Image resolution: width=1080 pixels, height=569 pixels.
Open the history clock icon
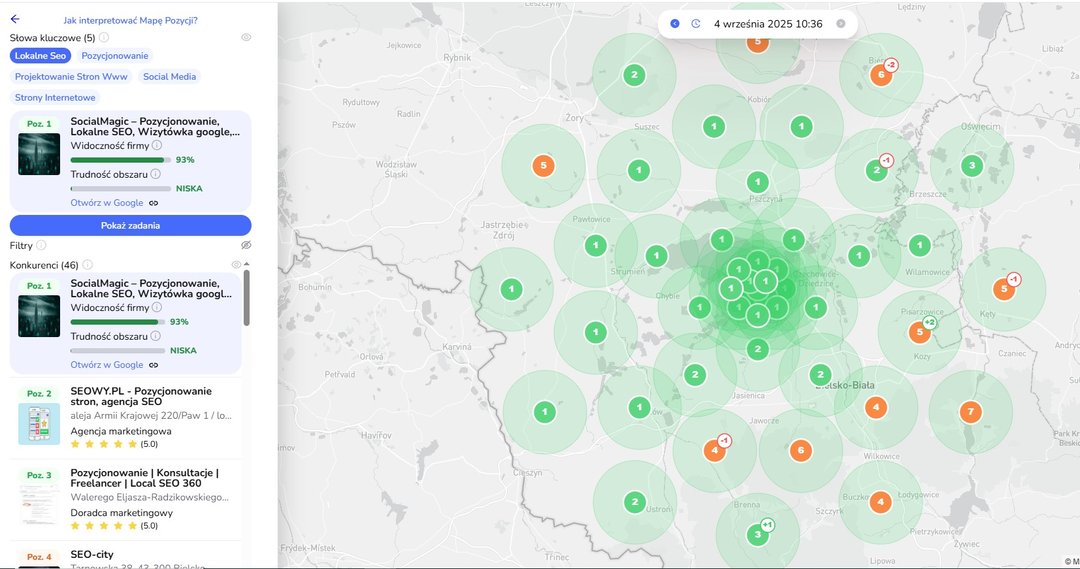(x=696, y=23)
